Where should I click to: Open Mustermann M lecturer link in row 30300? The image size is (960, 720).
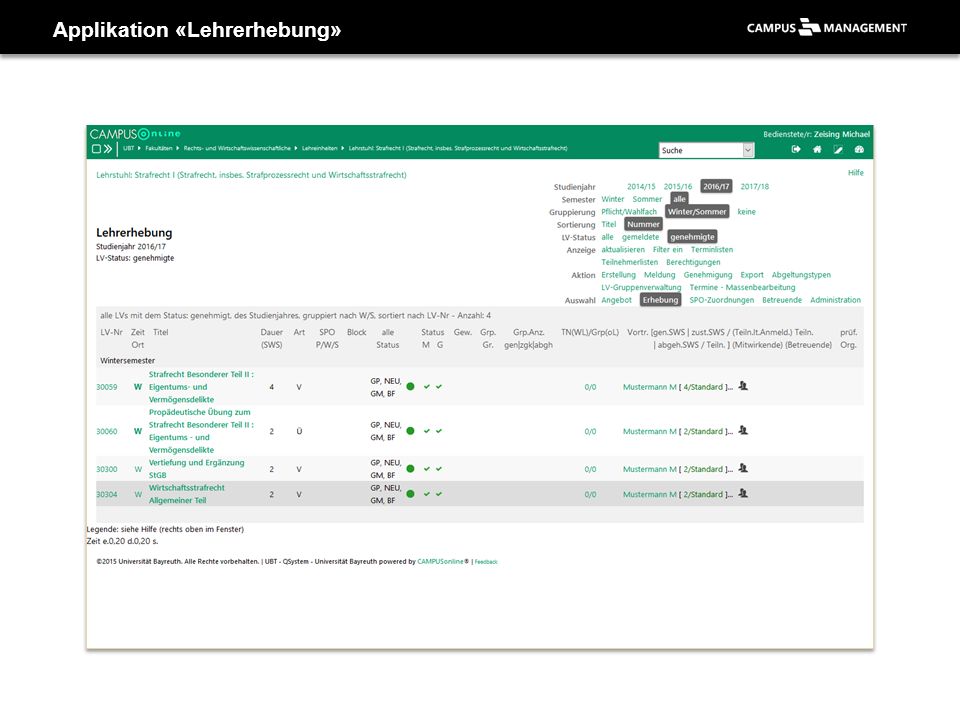pyautogui.click(x=650, y=469)
